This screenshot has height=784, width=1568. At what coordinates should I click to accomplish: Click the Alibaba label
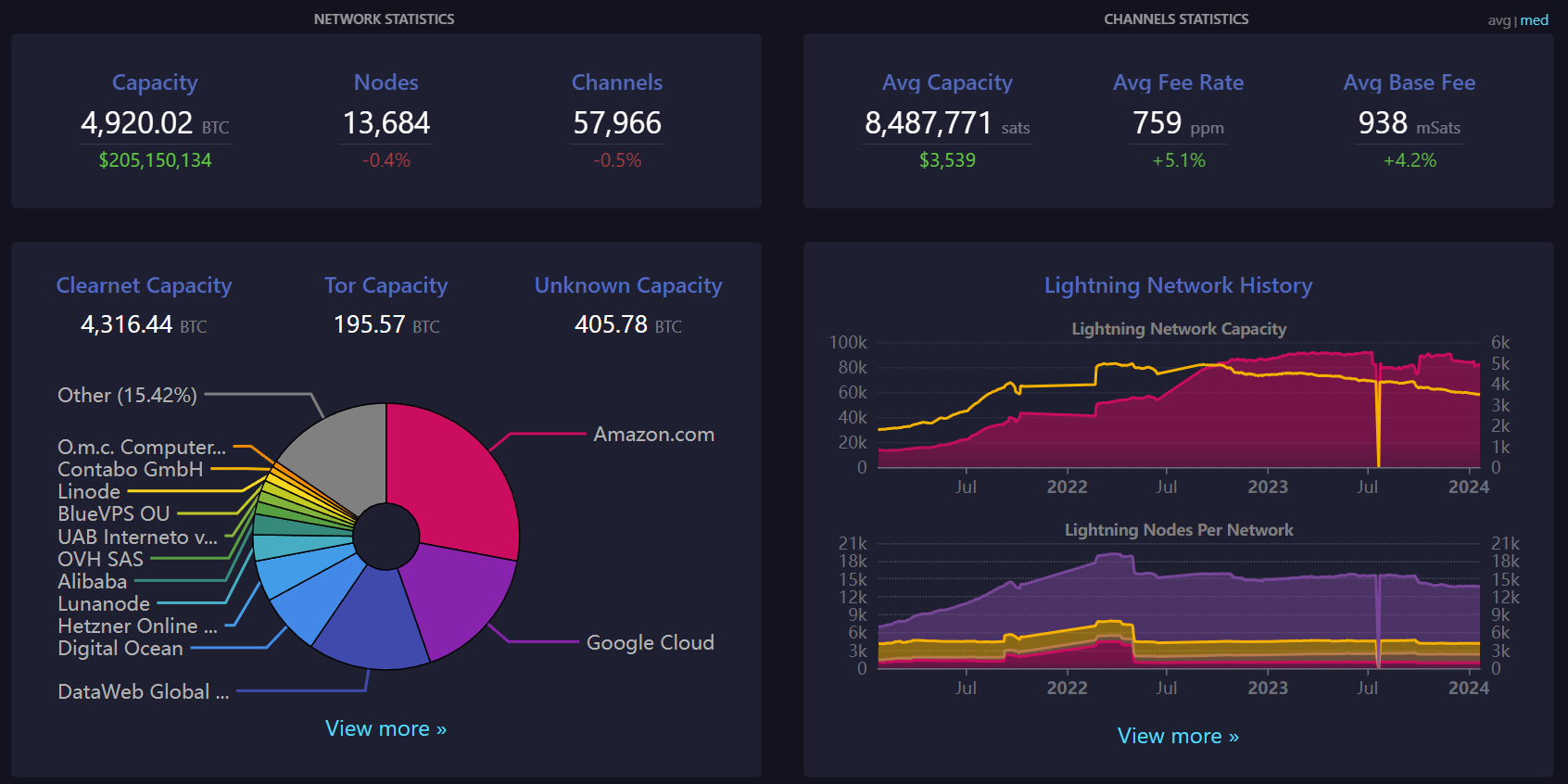(93, 581)
